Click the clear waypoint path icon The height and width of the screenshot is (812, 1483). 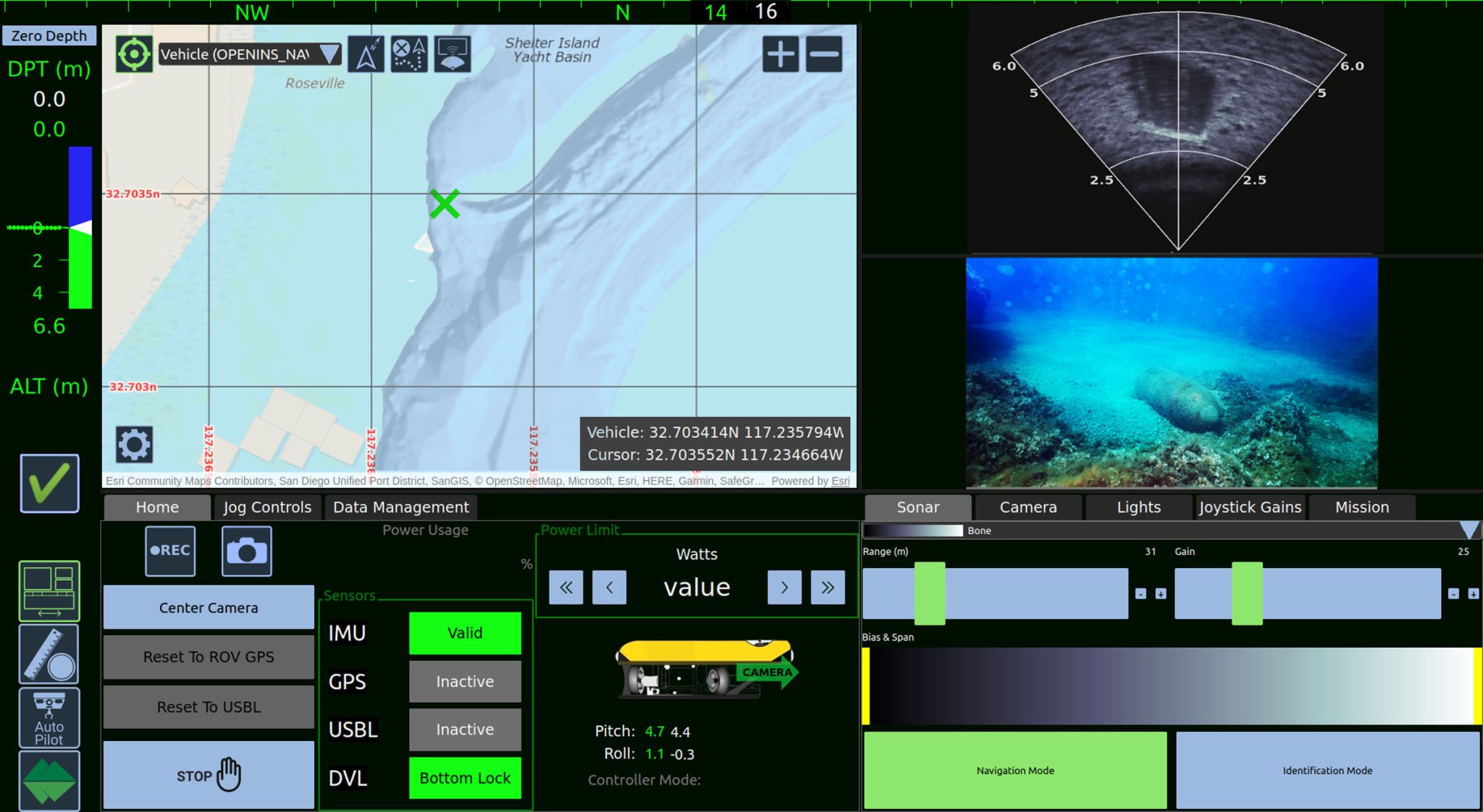point(408,54)
